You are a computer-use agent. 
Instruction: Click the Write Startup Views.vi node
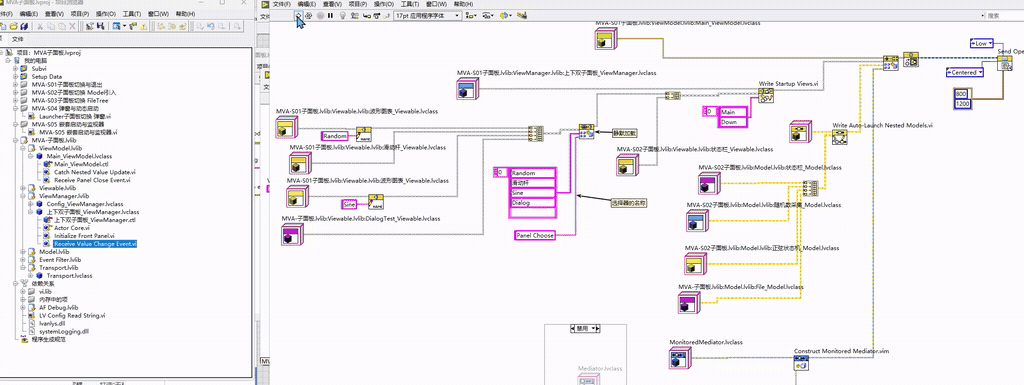766,97
